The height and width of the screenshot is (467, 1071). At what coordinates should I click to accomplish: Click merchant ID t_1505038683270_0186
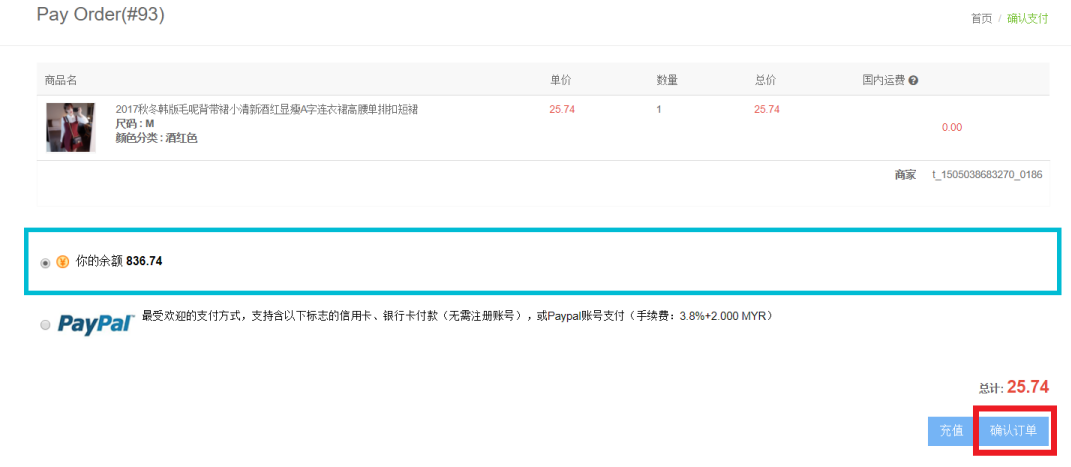point(986,175)
